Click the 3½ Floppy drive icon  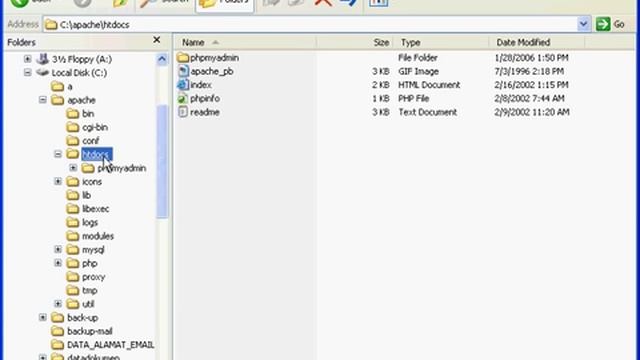(42, 59)
